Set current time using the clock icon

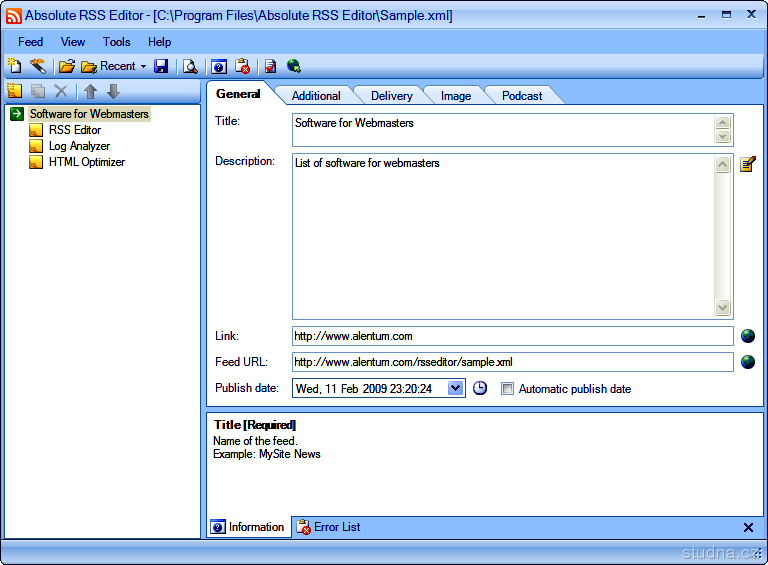point(480,388)
